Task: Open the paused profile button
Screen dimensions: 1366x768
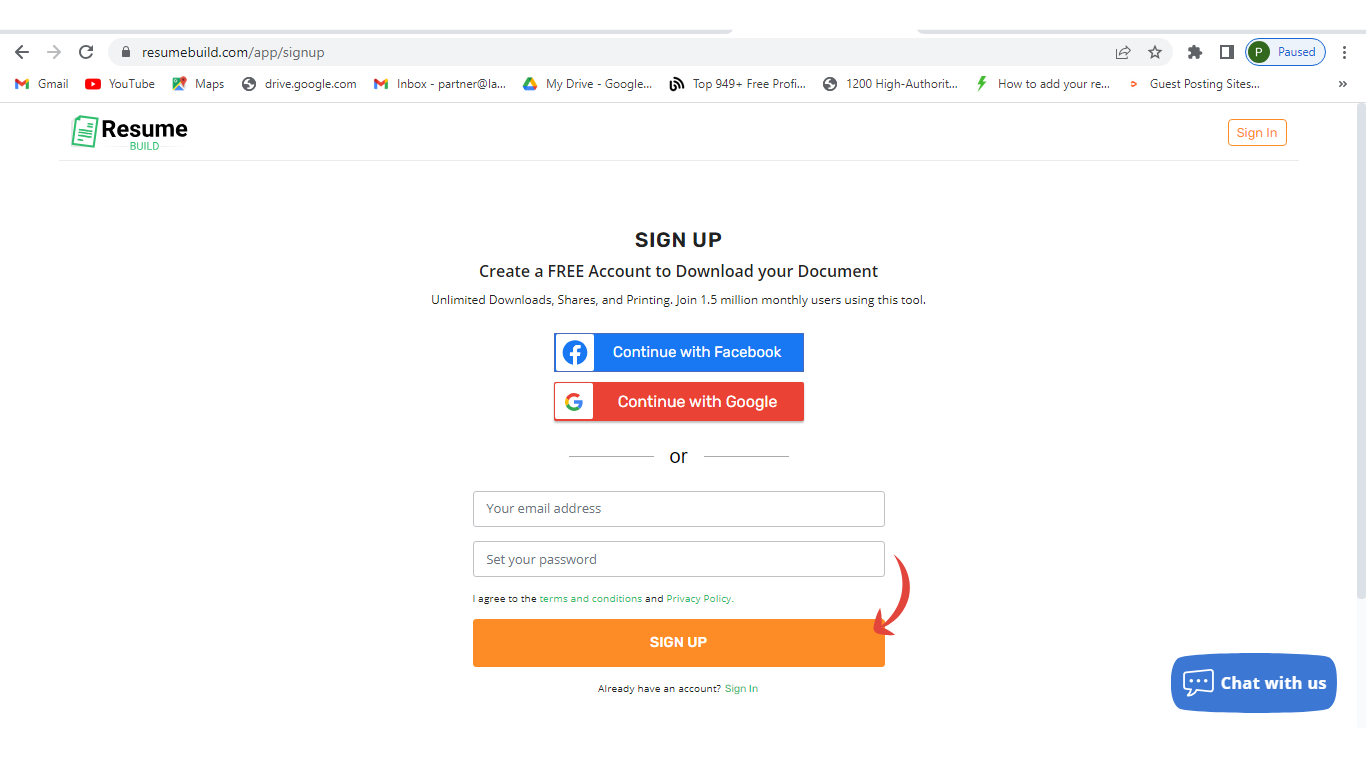Action: click(1285, 52)
